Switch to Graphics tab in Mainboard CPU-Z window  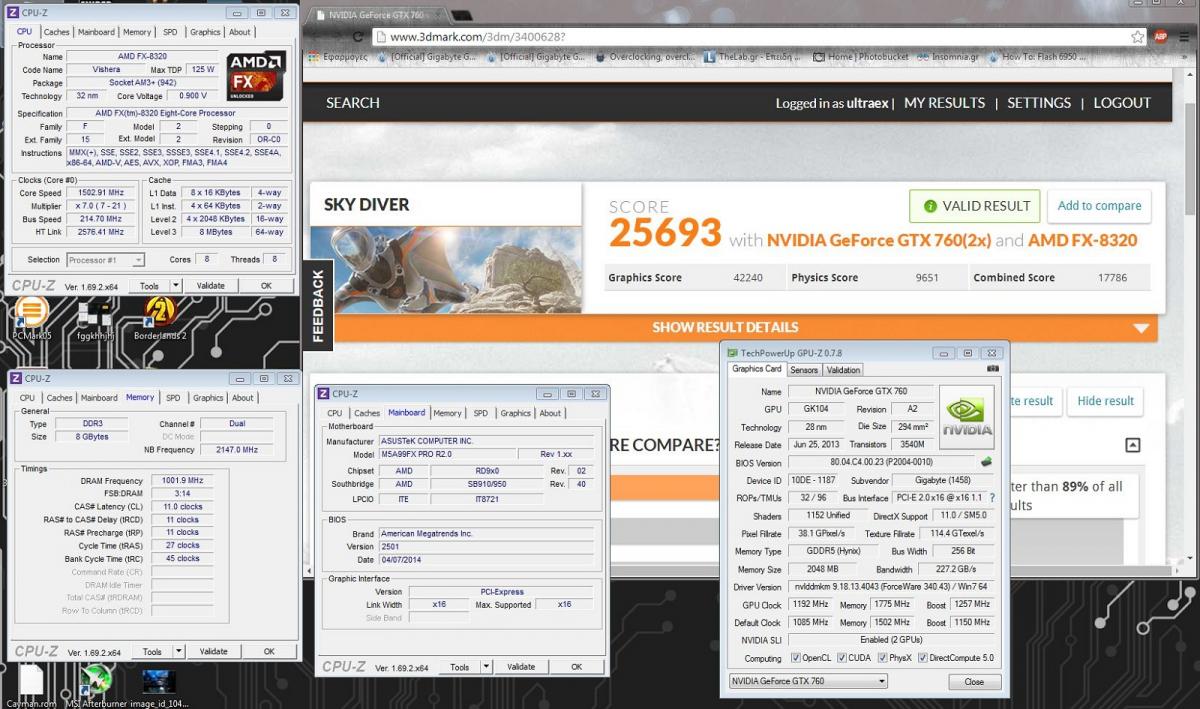coord(516,413)
